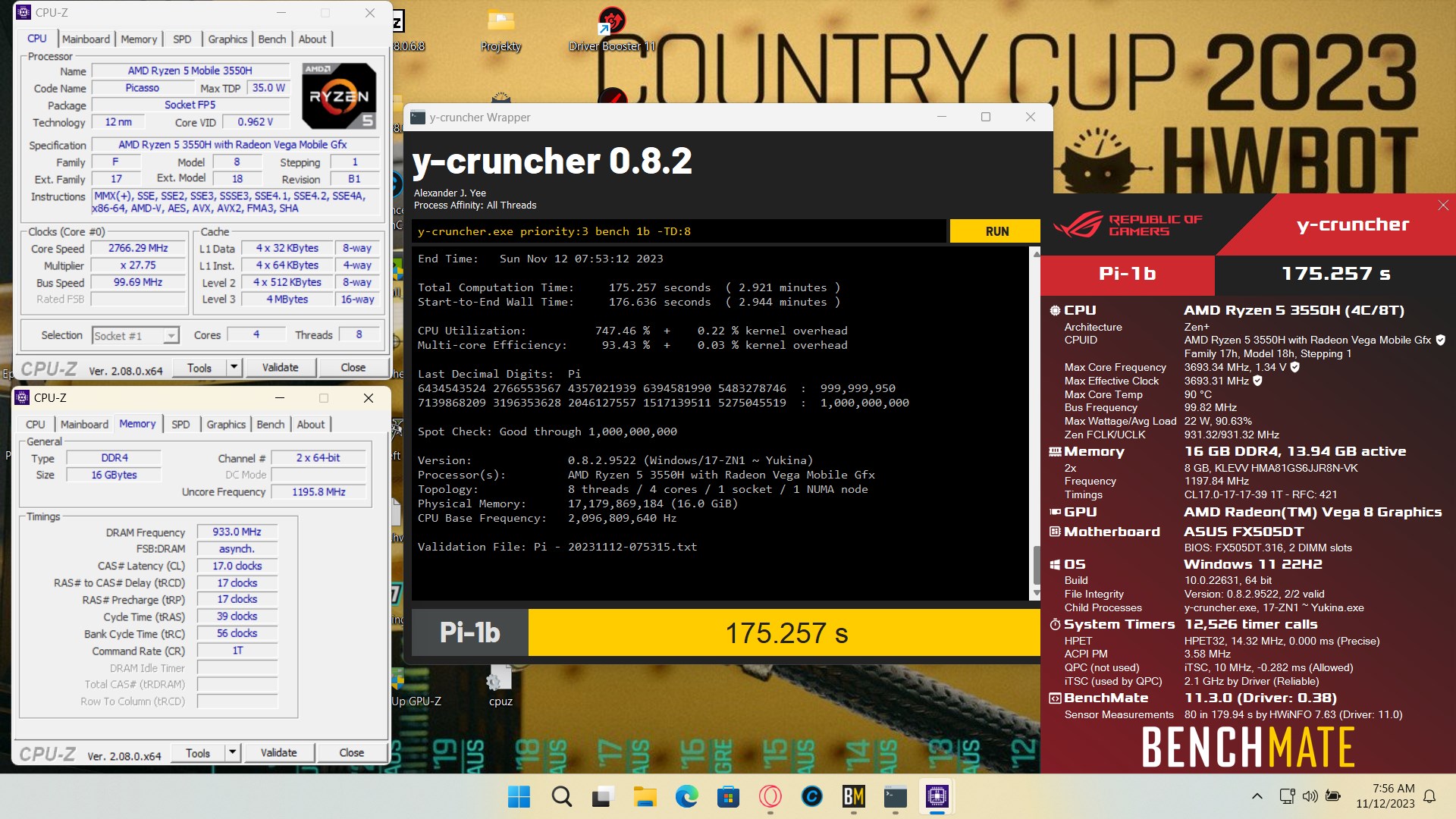Click Uncore Frequency value 1195.8 MHz
1456x819 pixels.
point(318,492)
